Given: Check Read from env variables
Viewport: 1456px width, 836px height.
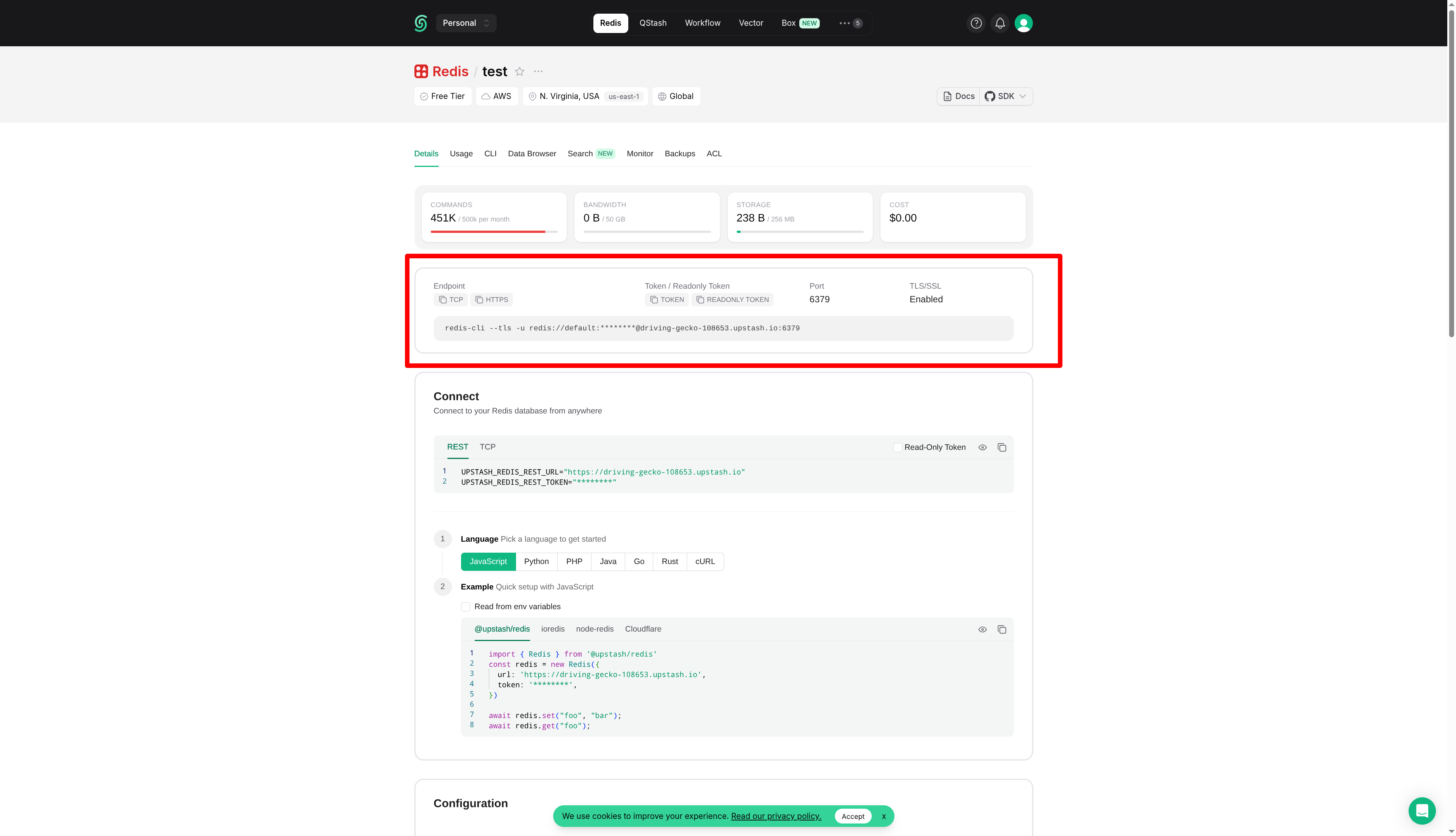Looking at the screenshot, I should click(x=466, y=607).
